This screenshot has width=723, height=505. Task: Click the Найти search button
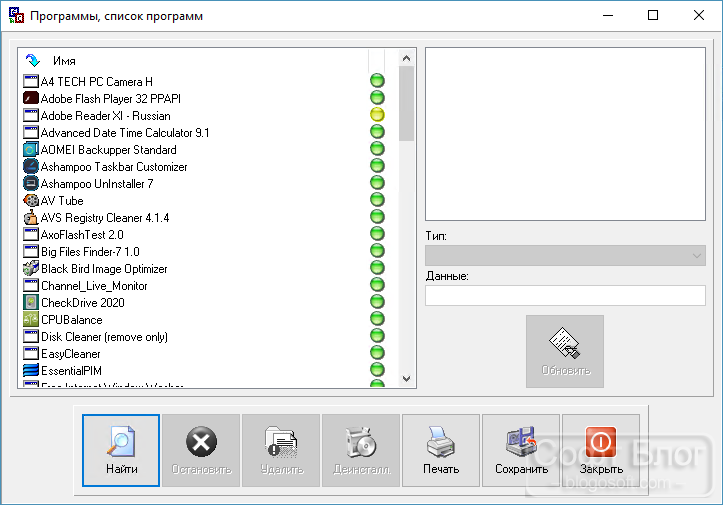pos(121,450)
